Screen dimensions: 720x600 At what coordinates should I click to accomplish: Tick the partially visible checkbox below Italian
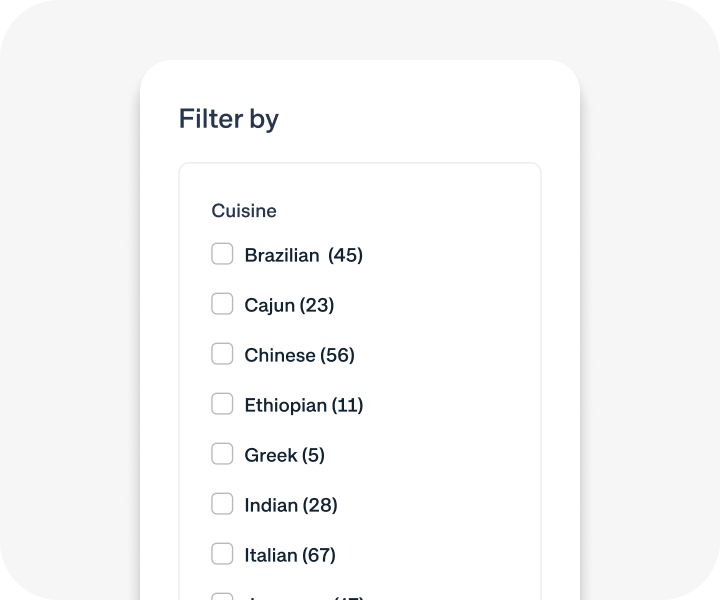222,597
